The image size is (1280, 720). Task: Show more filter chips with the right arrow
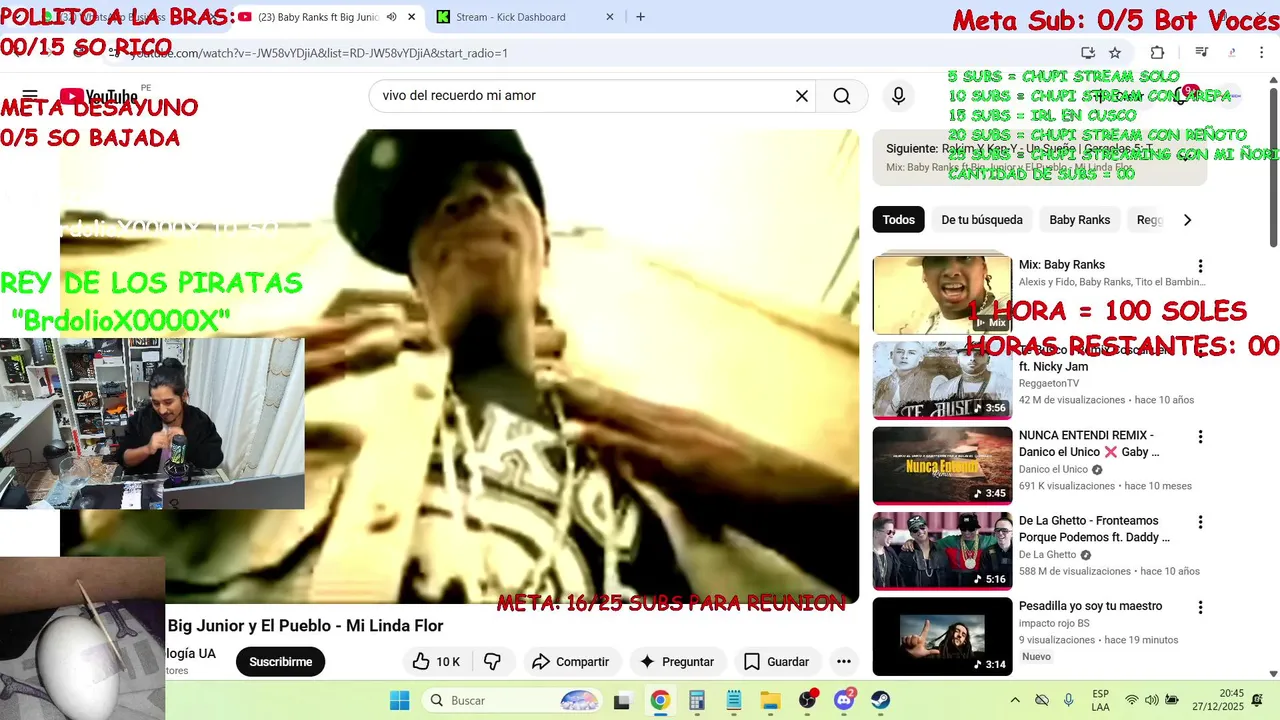(1187, 220)
